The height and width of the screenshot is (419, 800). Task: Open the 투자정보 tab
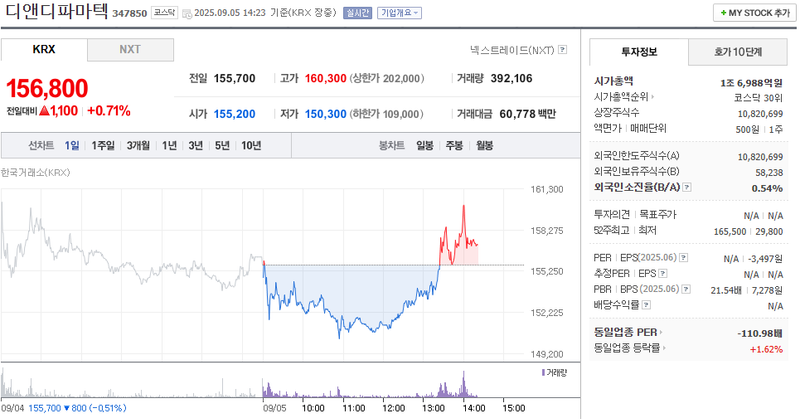coord(639,52)
